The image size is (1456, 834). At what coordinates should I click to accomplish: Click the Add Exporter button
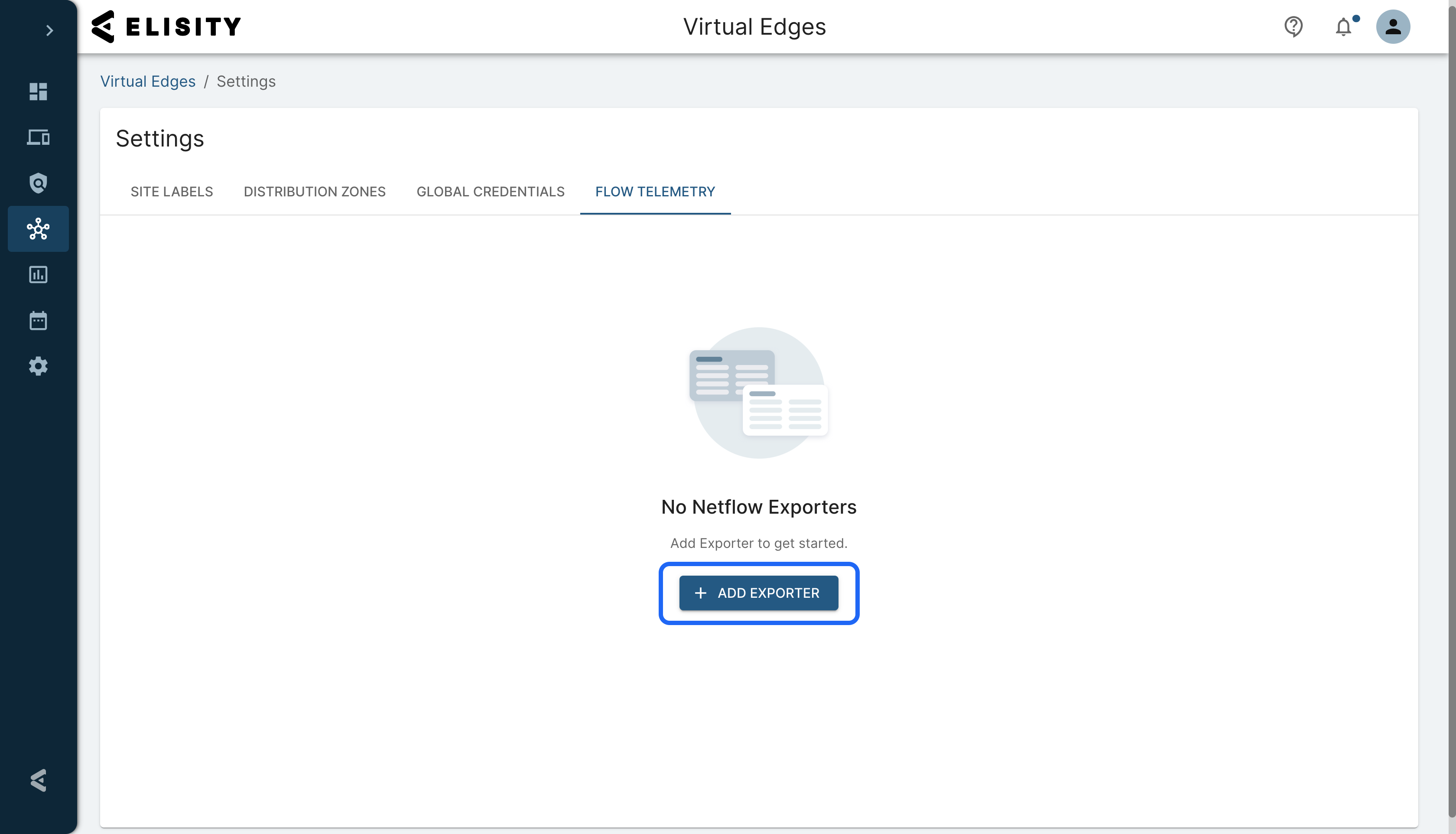[759, 593]
